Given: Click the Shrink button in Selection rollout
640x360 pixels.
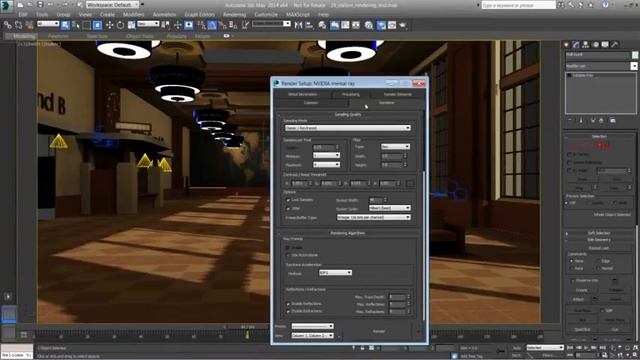Looking at the screenshot, I should (582, 179).
